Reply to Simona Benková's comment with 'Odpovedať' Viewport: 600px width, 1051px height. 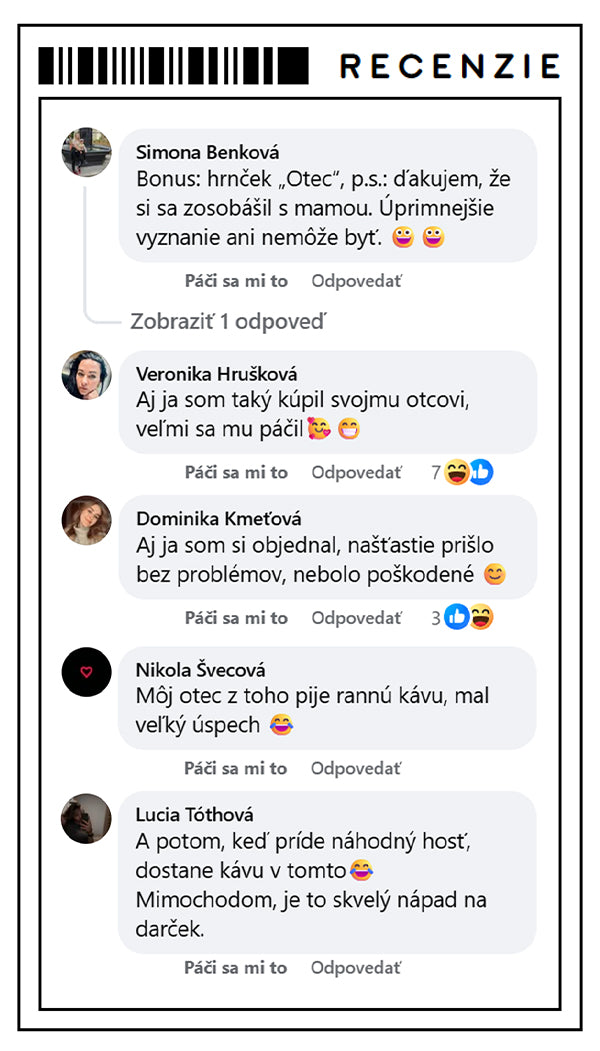pyautogui.click(x=357, y=282)
